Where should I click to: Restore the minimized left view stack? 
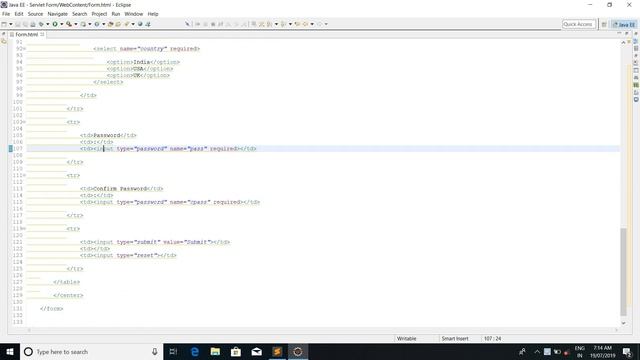pyautogui.click(x=4, y=34)
